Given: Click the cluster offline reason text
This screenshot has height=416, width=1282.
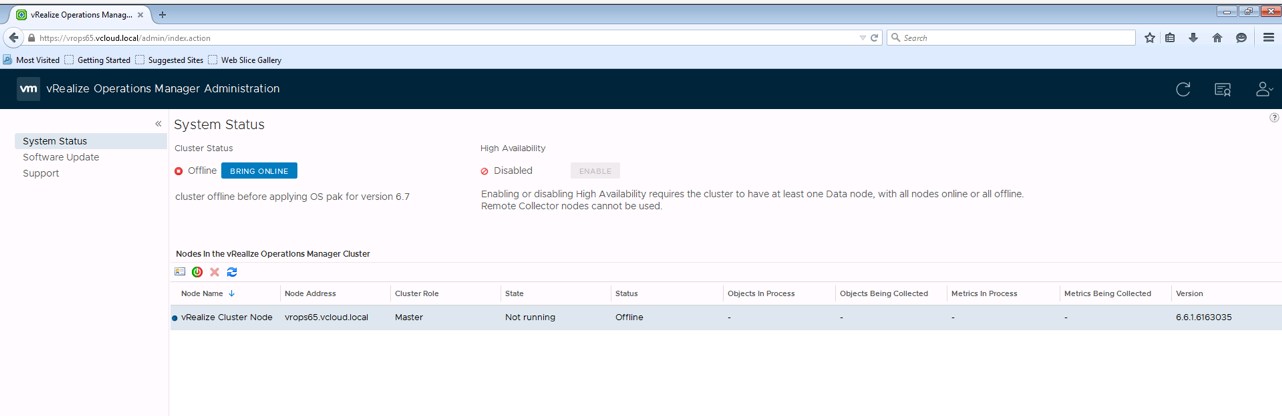Looking at the screenshot, I should point(292,197).
